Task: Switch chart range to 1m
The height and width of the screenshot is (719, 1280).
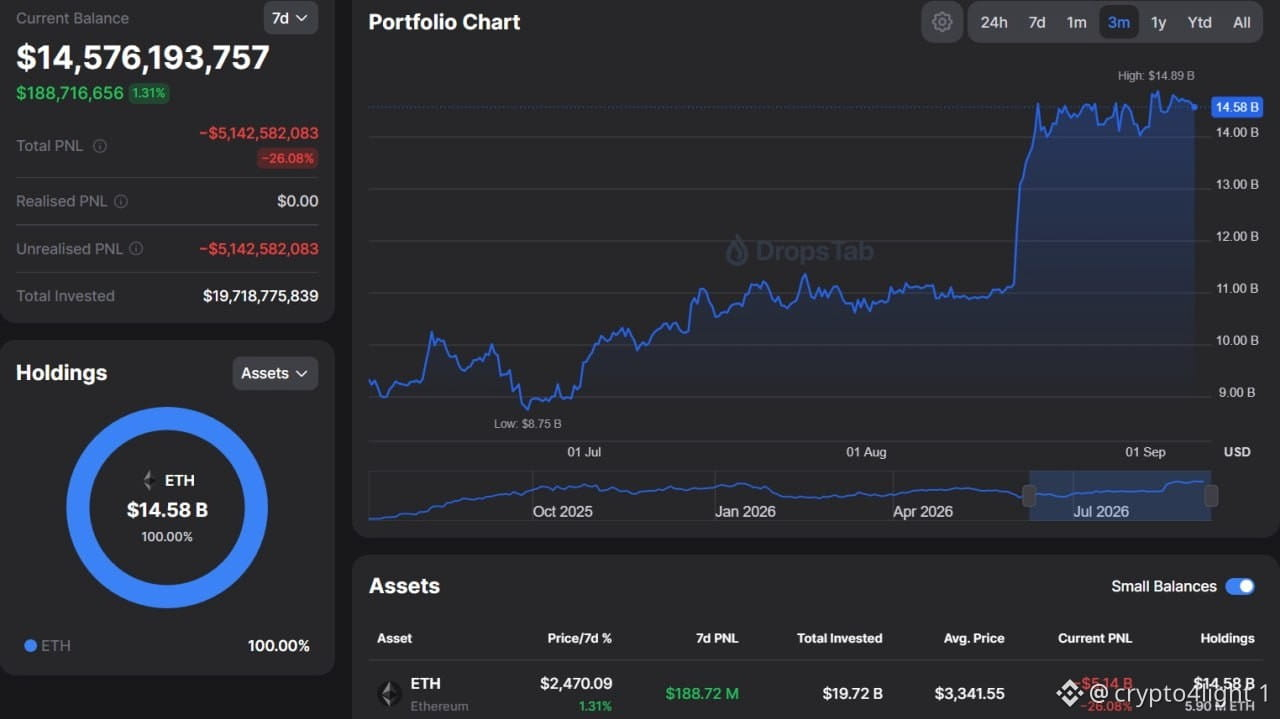Action: (x=1076, y=22)
